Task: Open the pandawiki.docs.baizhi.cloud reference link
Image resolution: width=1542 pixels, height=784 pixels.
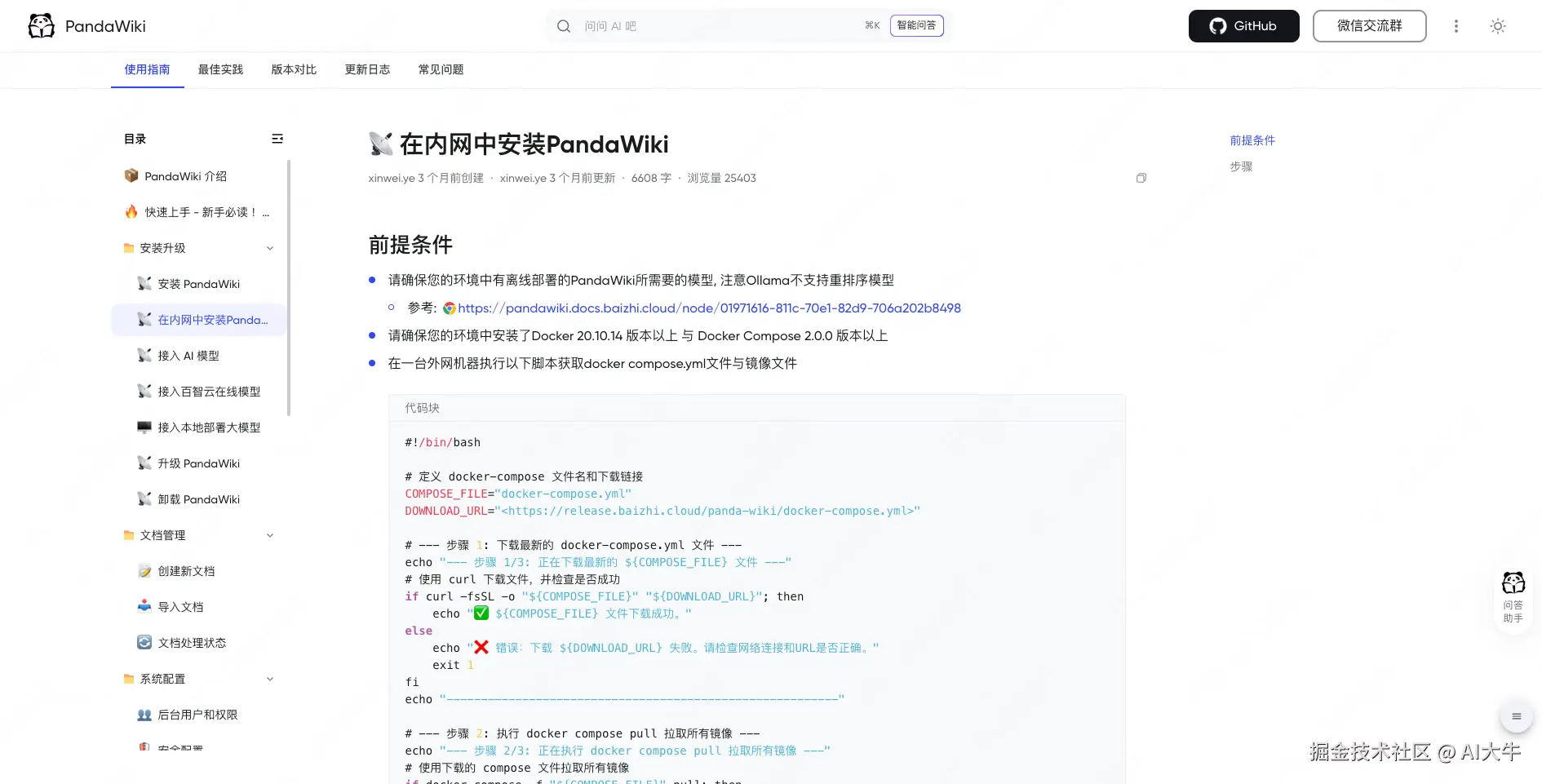Action: (x=710, y=308)
